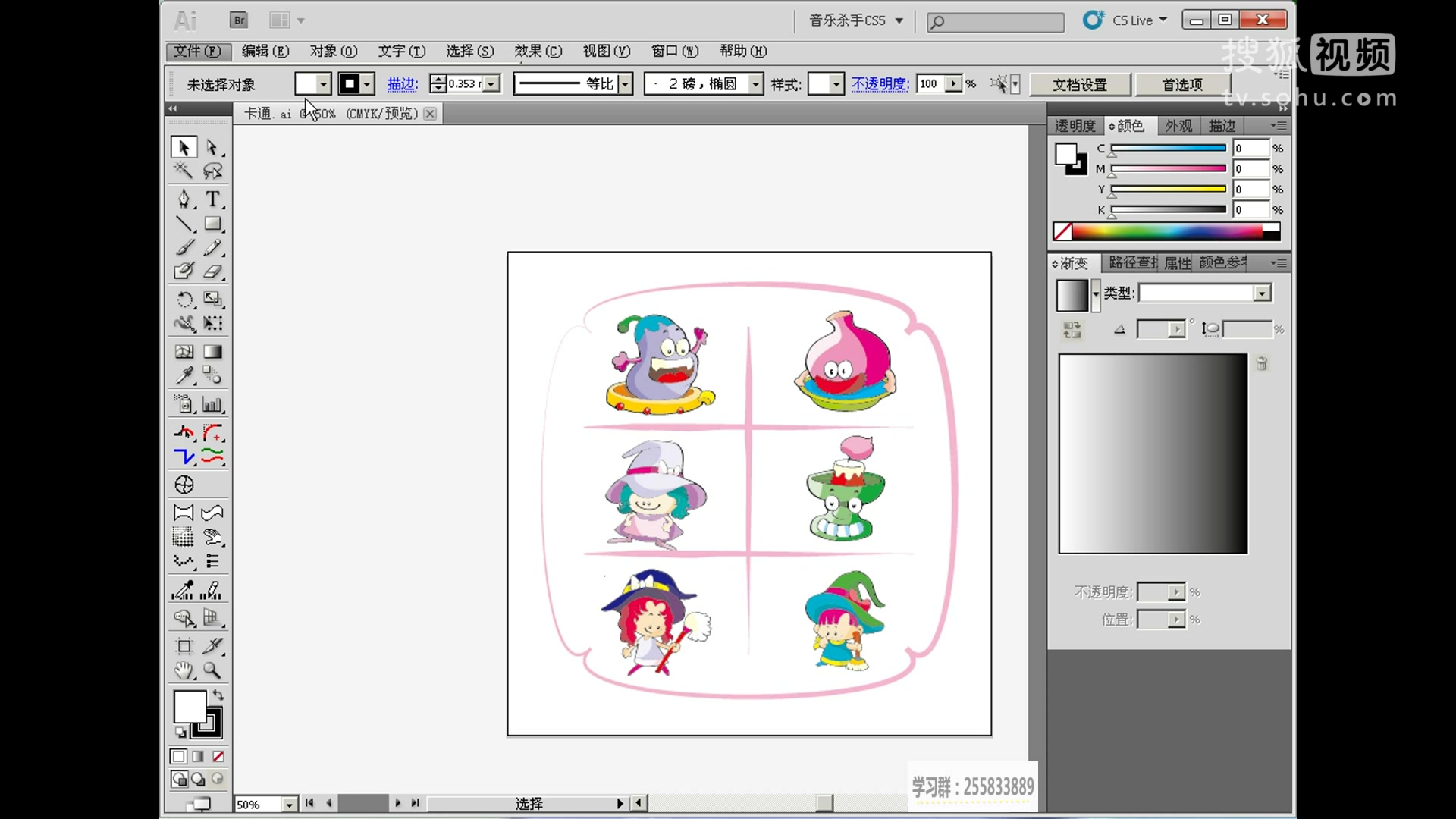
Task: Switch to 路径查找 panel tab
Action: 1133,263
